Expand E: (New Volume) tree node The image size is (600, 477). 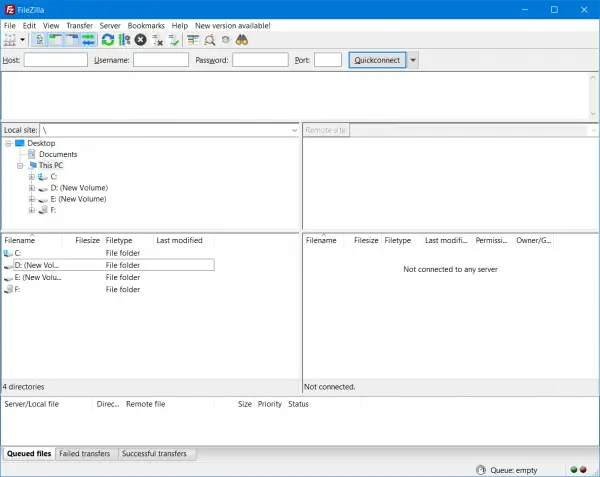tap(32, 199)
